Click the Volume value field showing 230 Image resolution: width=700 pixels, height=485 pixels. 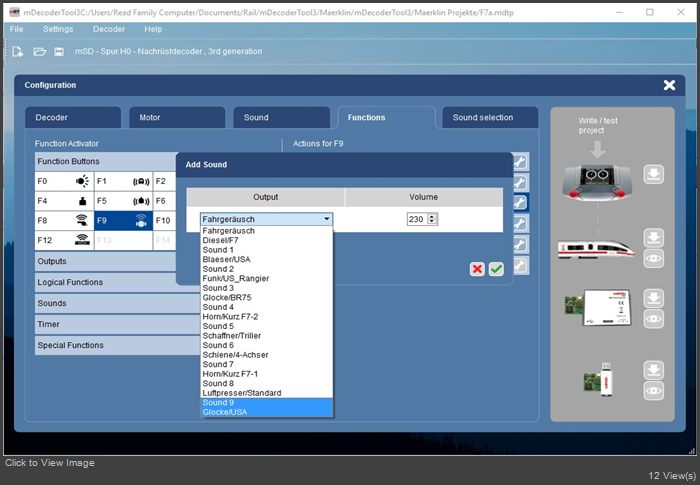[417, 219]
